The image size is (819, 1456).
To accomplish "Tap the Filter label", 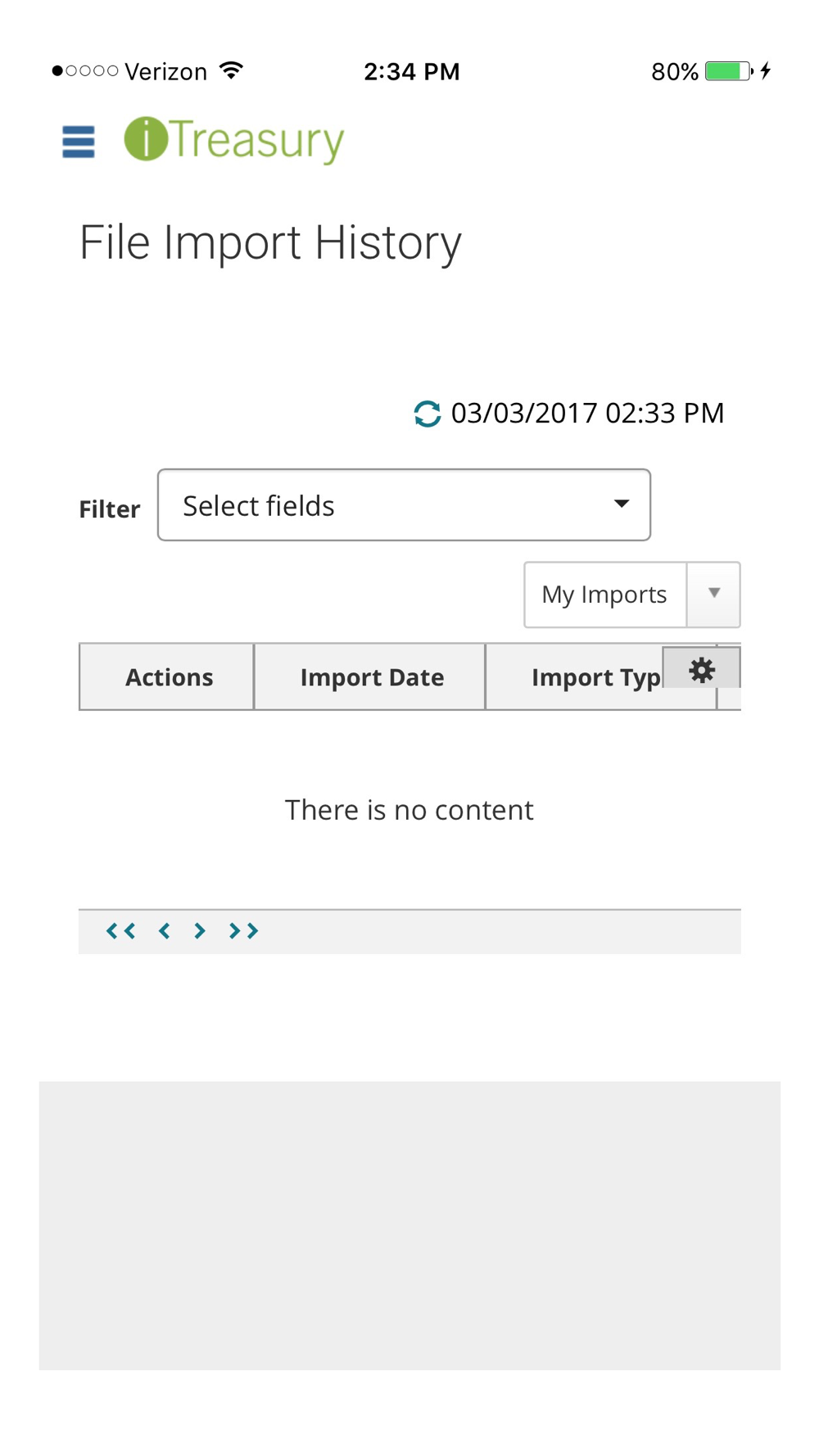I will pos(110,509).
